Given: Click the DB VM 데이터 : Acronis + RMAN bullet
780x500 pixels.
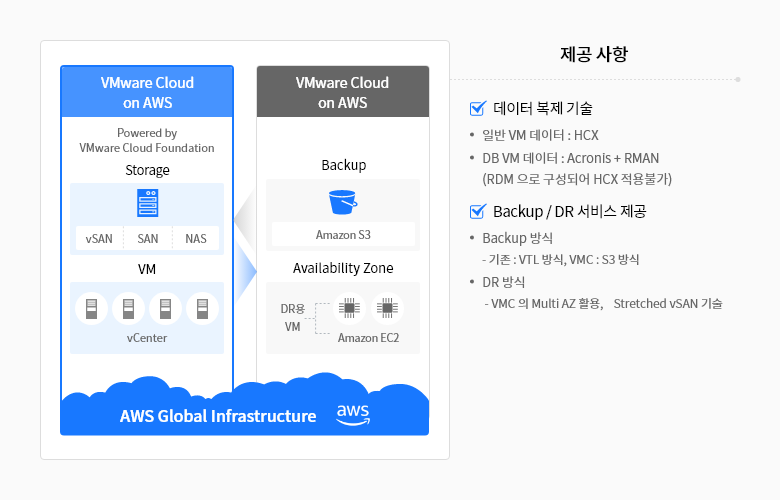Looking at the screenshot, I should pos(571,158).
